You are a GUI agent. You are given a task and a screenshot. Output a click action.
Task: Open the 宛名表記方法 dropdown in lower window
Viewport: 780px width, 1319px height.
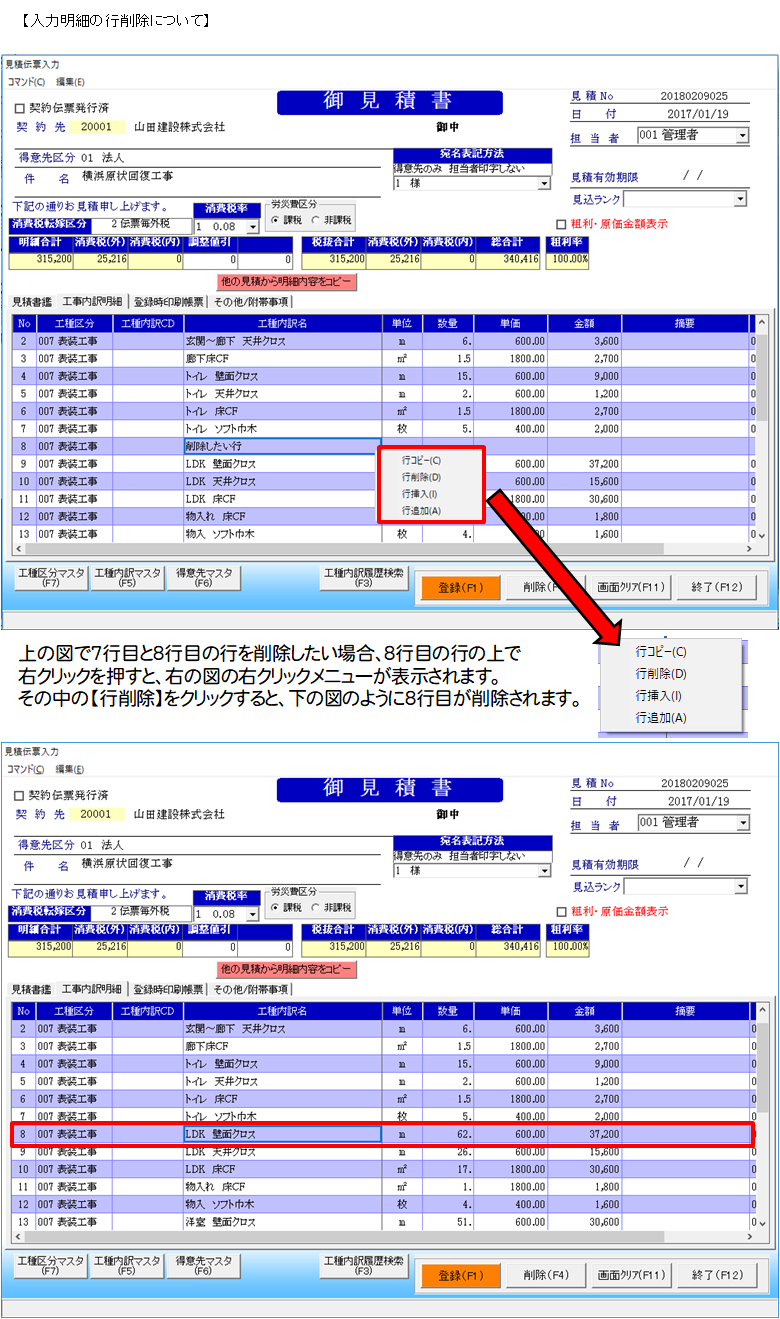[x=544, y=871]
